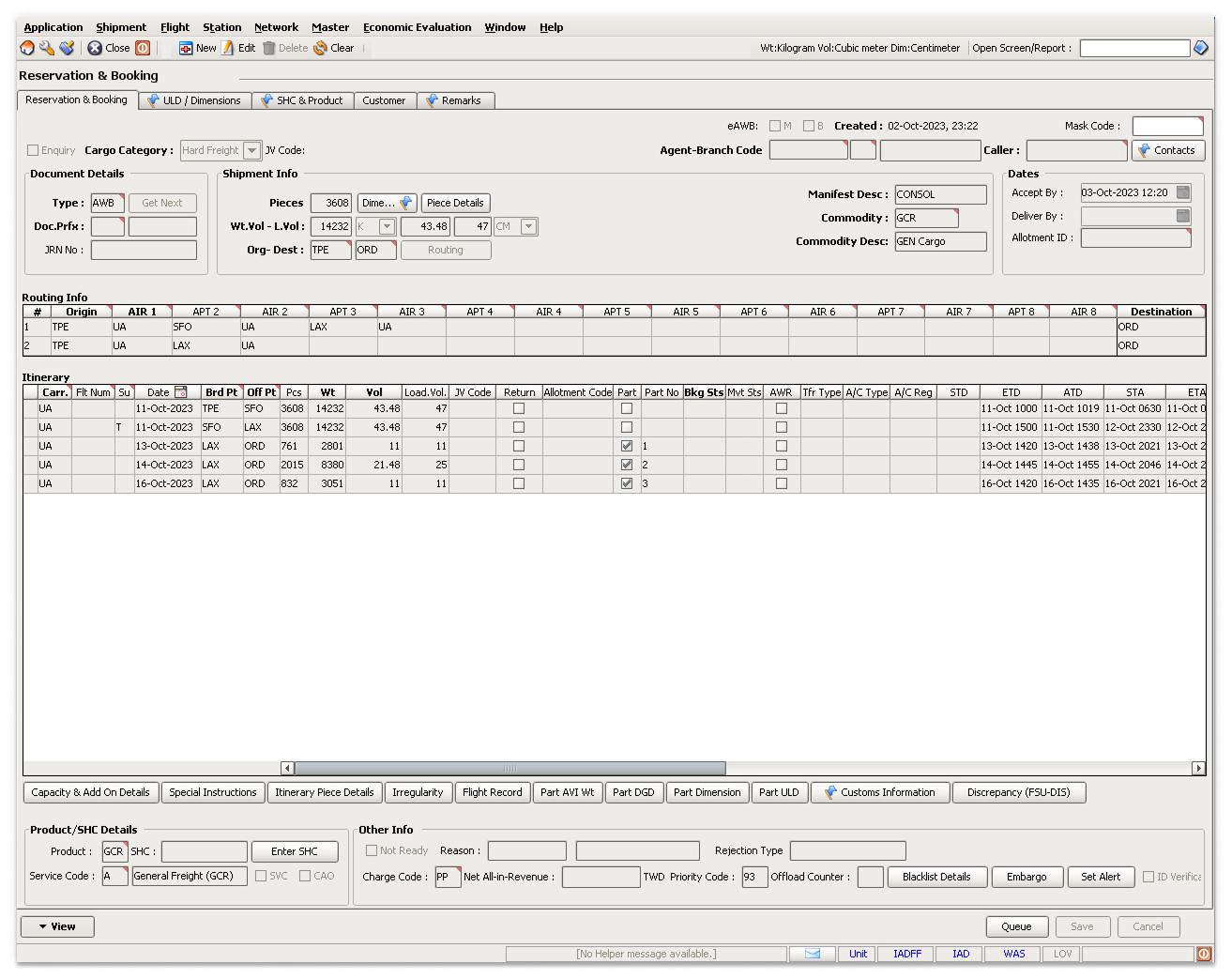This screenshot has width=1232, height=979.
Task: Open the Economic Evaluation menu
Action: tap(418, 27)
